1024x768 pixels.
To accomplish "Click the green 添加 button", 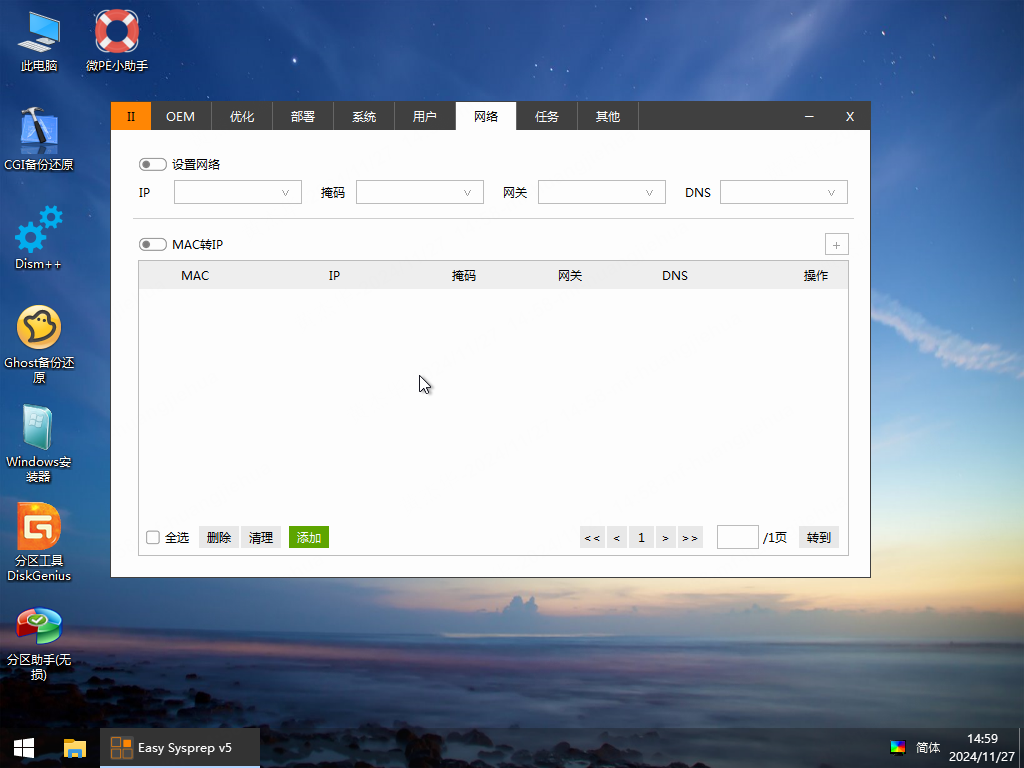I will tap(309, 537).
